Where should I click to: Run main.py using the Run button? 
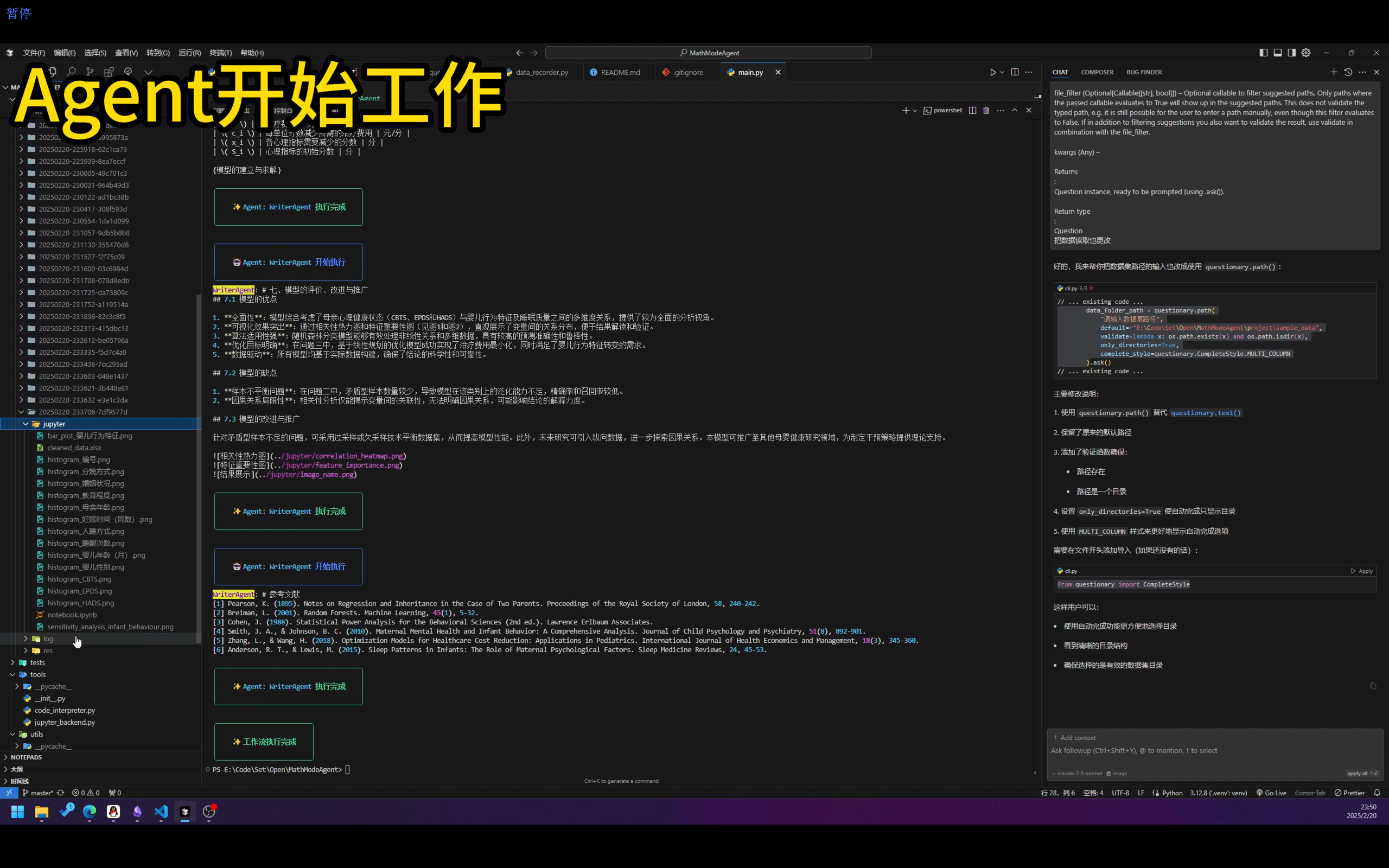[x=995, y=72]
